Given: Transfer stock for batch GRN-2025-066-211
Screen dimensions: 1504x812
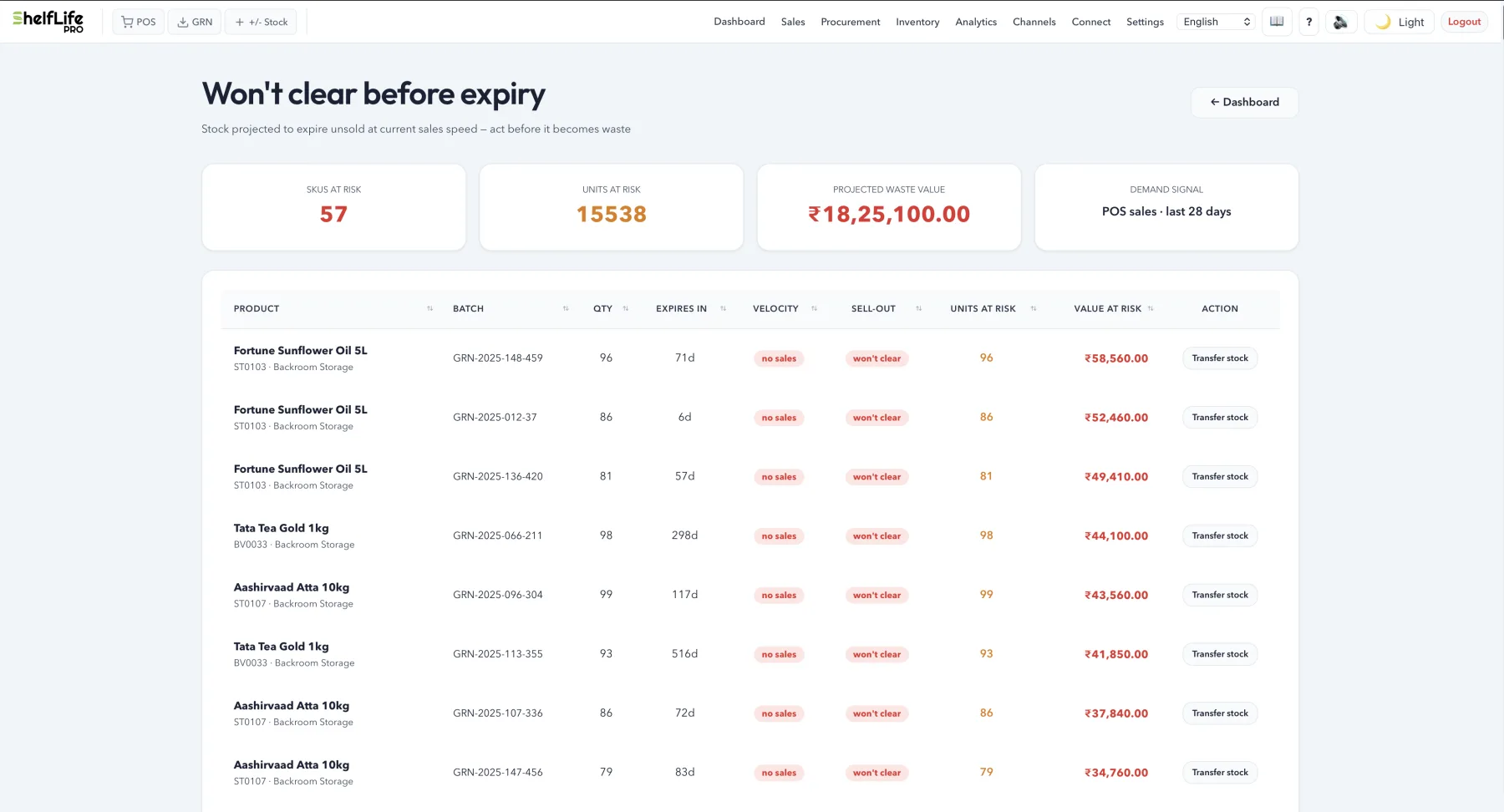Looking at the screenshot, I should pyautogui.click(x=1220, y=536).
